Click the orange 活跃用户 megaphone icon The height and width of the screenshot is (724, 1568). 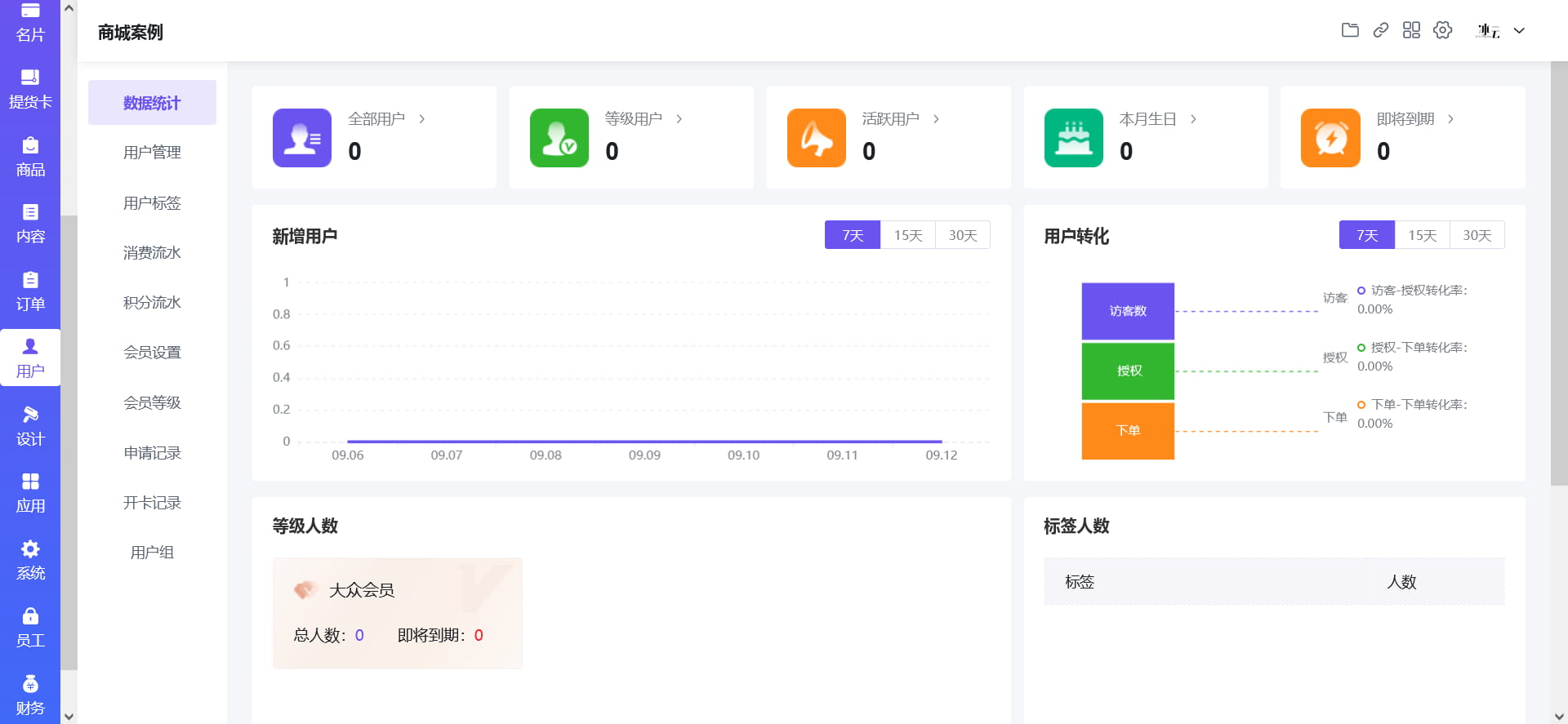(x=817, y=138)
